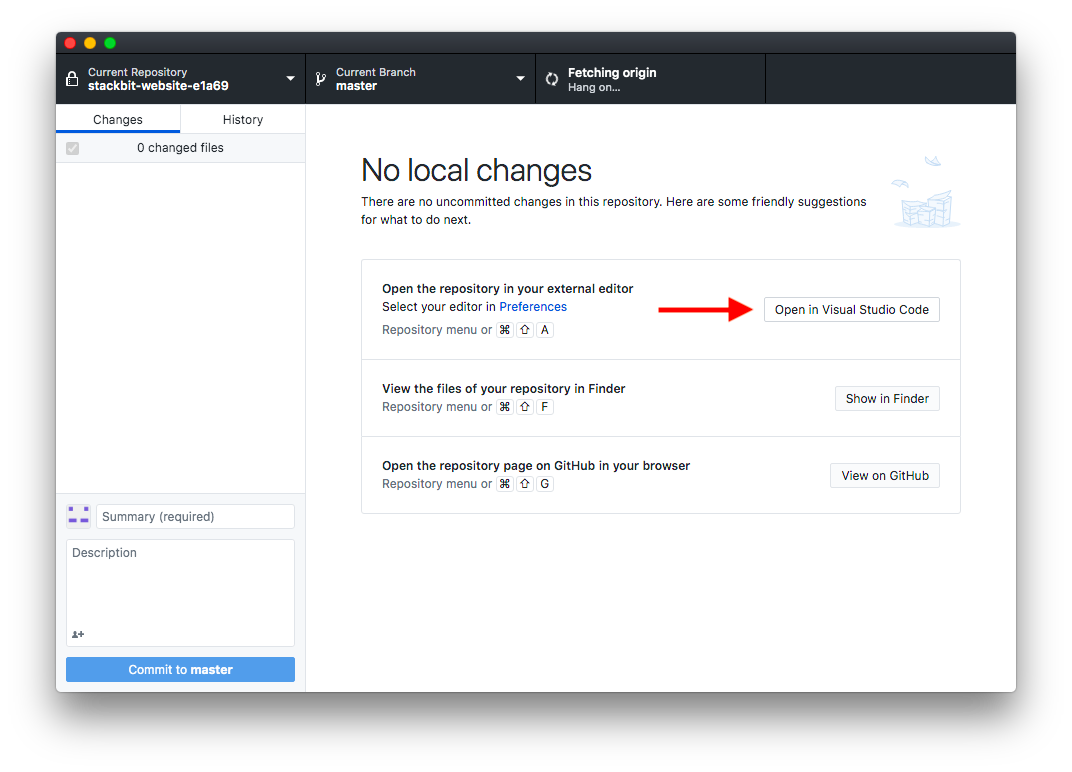Click the red close window button
This screenshot has height=772, width=1072.
(70, 43)
